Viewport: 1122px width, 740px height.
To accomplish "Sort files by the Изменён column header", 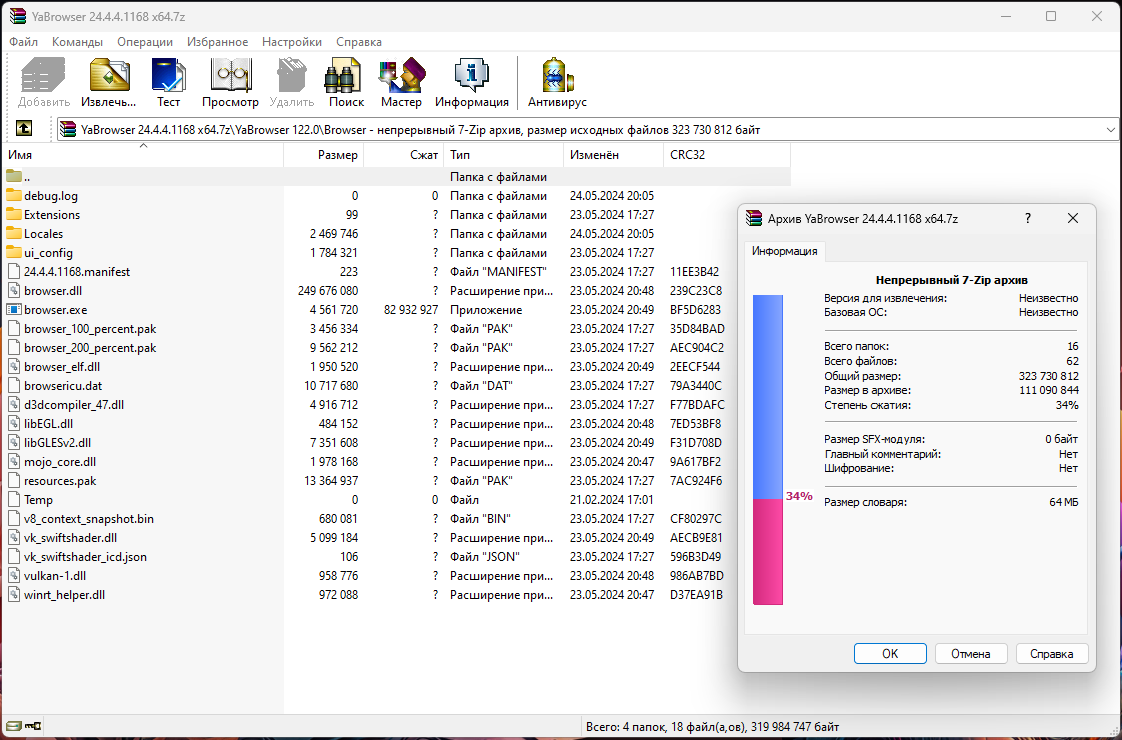I will (x=614, y=155).
